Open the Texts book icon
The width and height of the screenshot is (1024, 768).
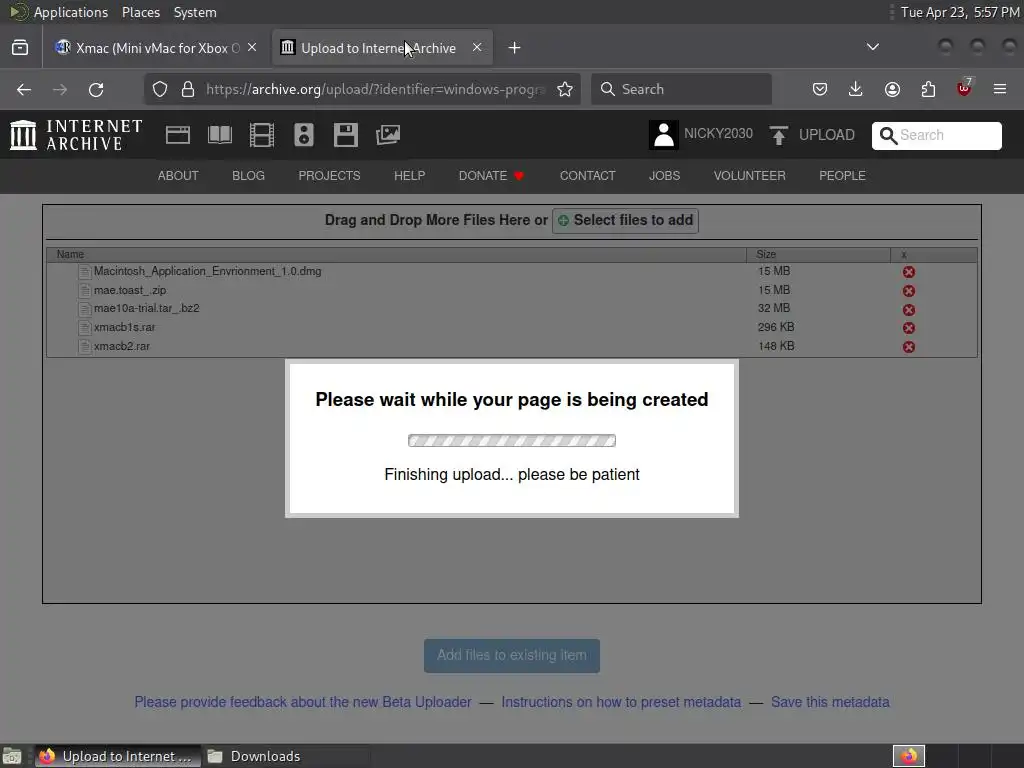219,135
